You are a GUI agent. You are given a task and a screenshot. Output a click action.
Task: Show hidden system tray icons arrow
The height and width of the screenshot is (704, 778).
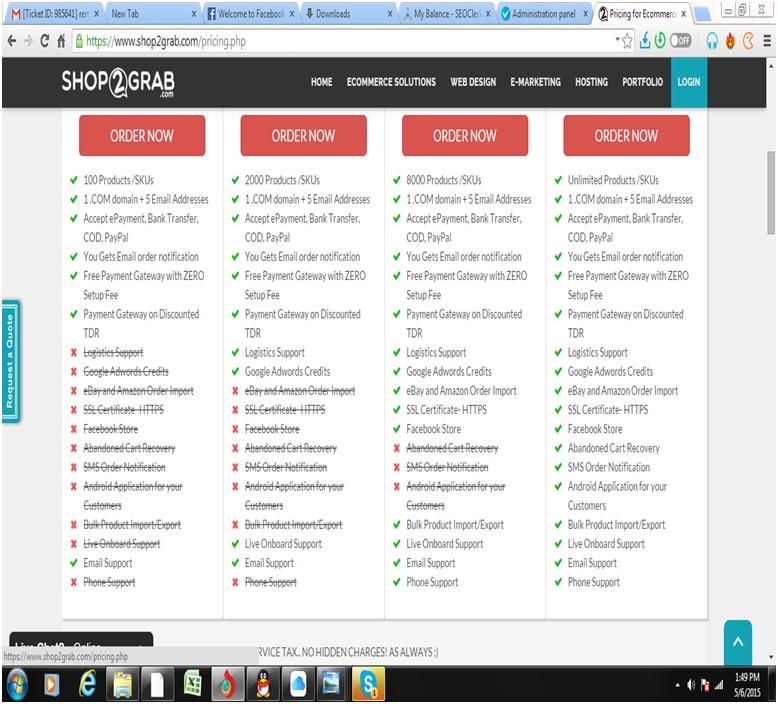point(677,685)
